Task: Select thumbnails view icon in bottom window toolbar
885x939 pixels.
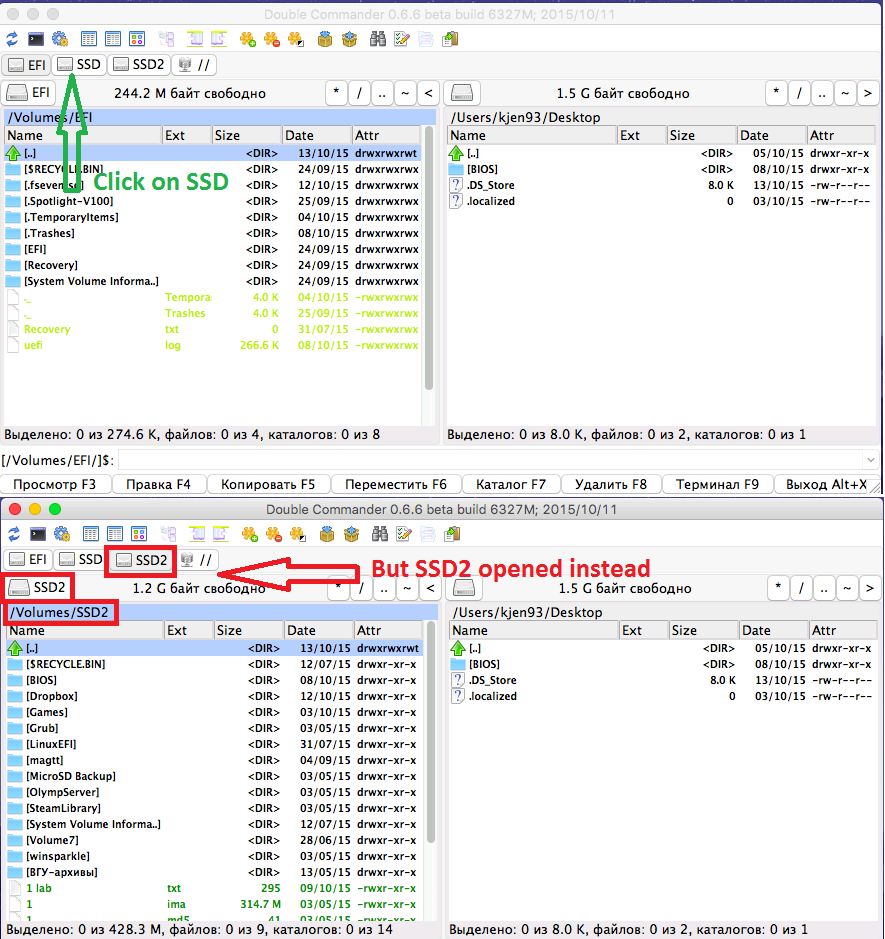Action: tap(137, 533)
